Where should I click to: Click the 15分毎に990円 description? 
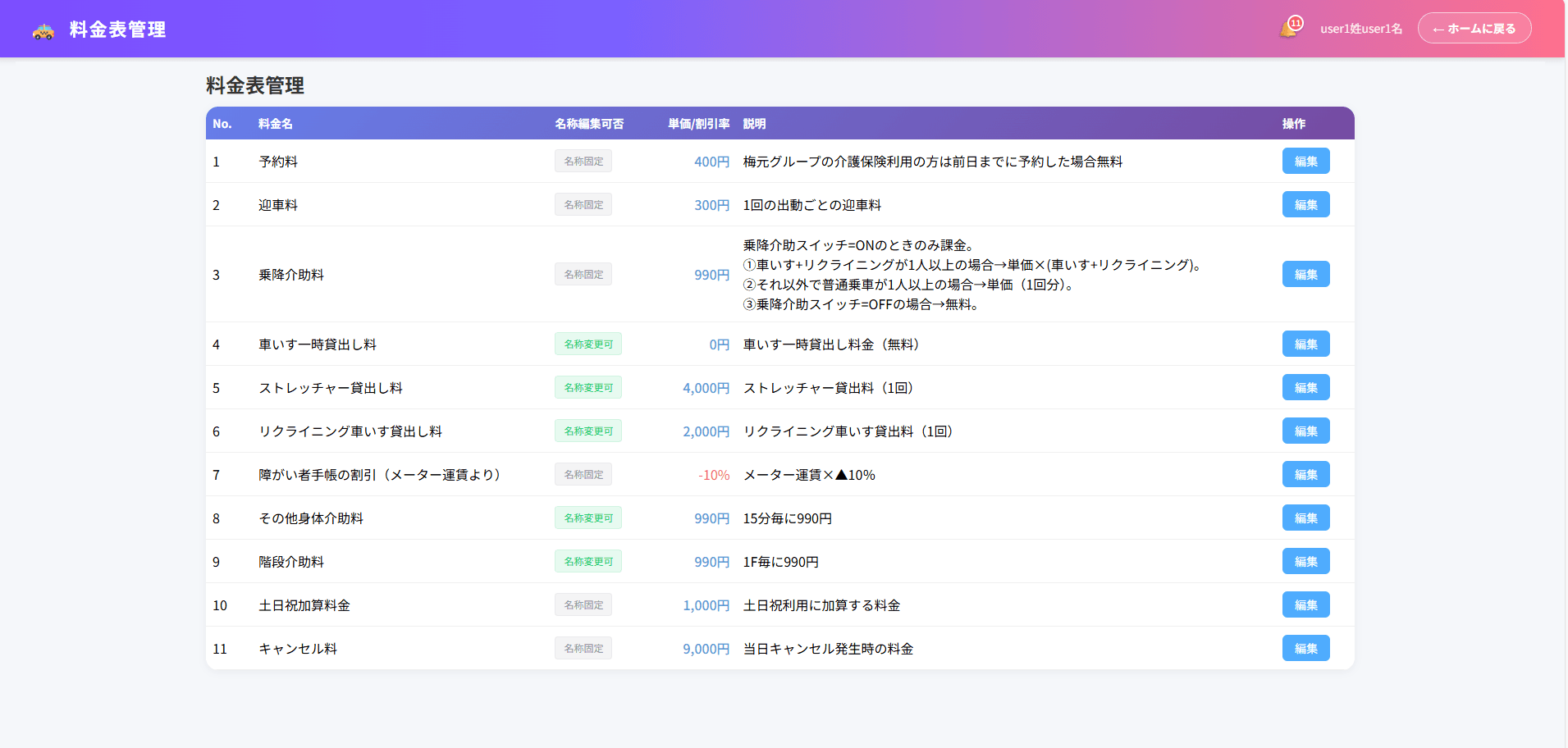pos(788,518)
